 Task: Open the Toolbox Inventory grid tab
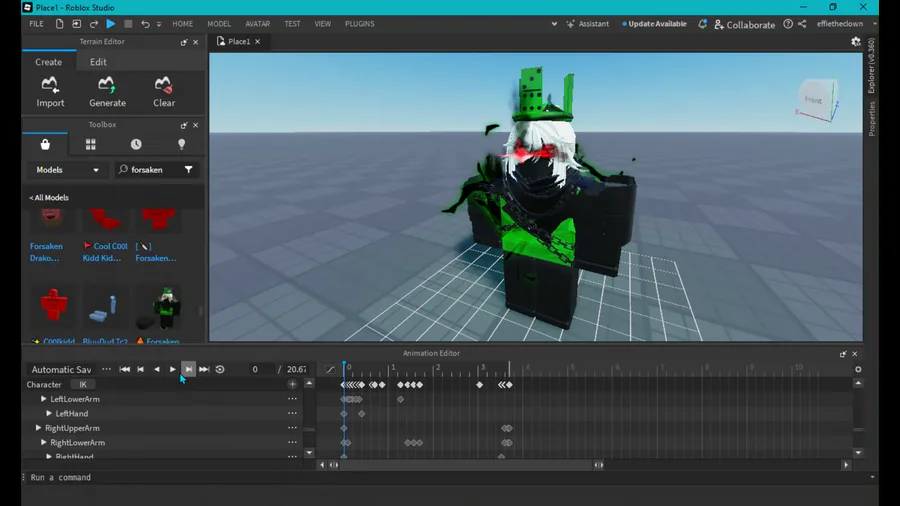[x=91, y=145]
